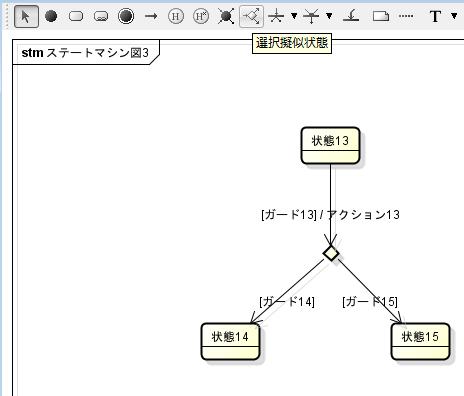The width and height of the screenshot is (464, 396).
Task: Select the 状態13 state box
Action: click(x=330, y=146)
